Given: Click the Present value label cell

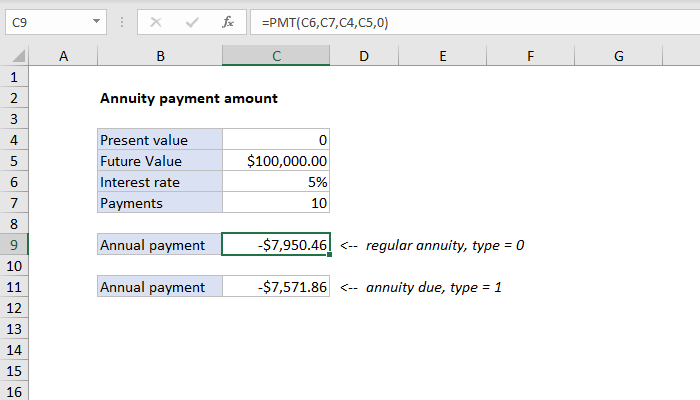Looking at the screenshot, I should [x=160, y=140].
